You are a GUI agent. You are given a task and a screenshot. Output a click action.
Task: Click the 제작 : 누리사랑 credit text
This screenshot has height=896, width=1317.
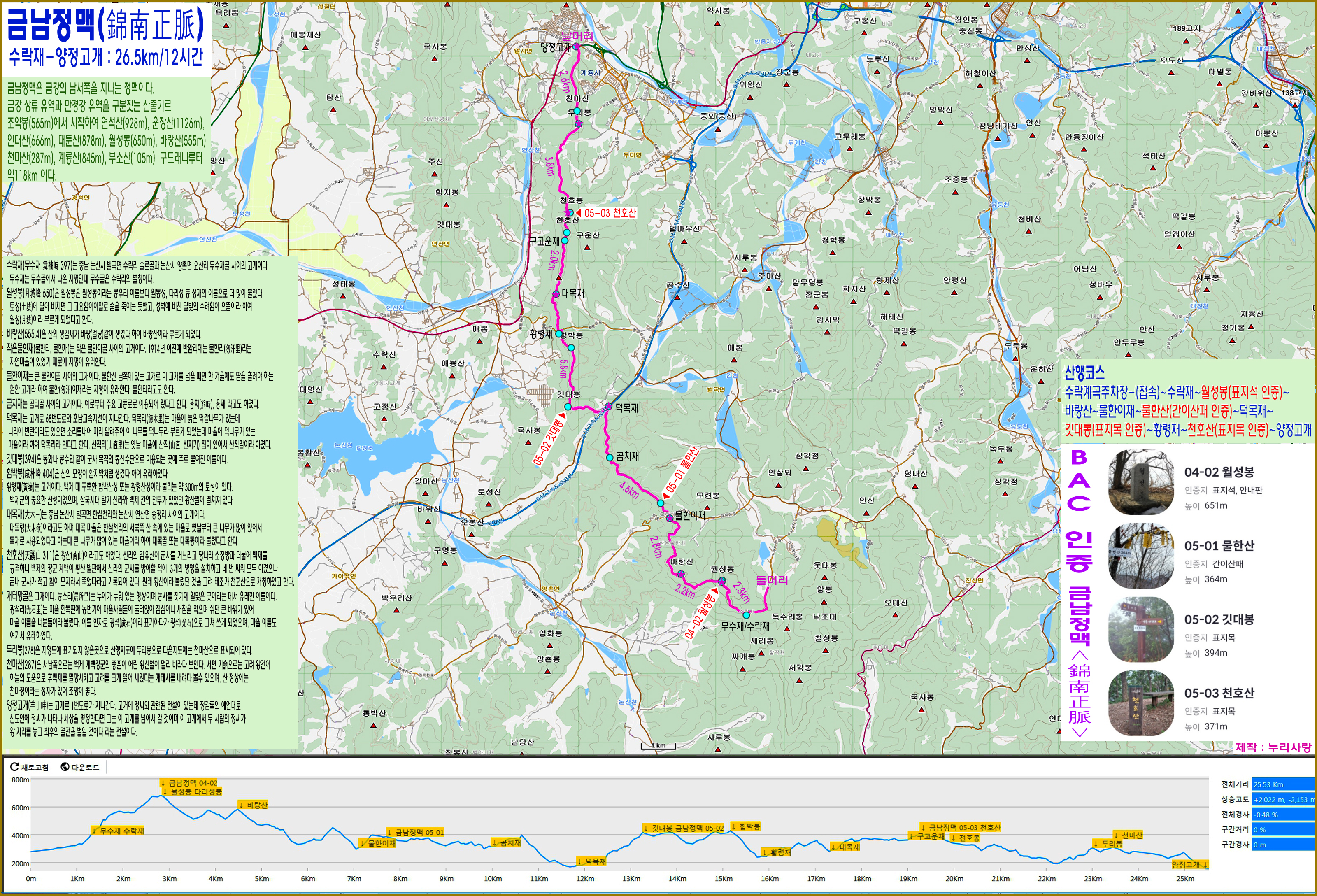click(x=1273, y=747)
